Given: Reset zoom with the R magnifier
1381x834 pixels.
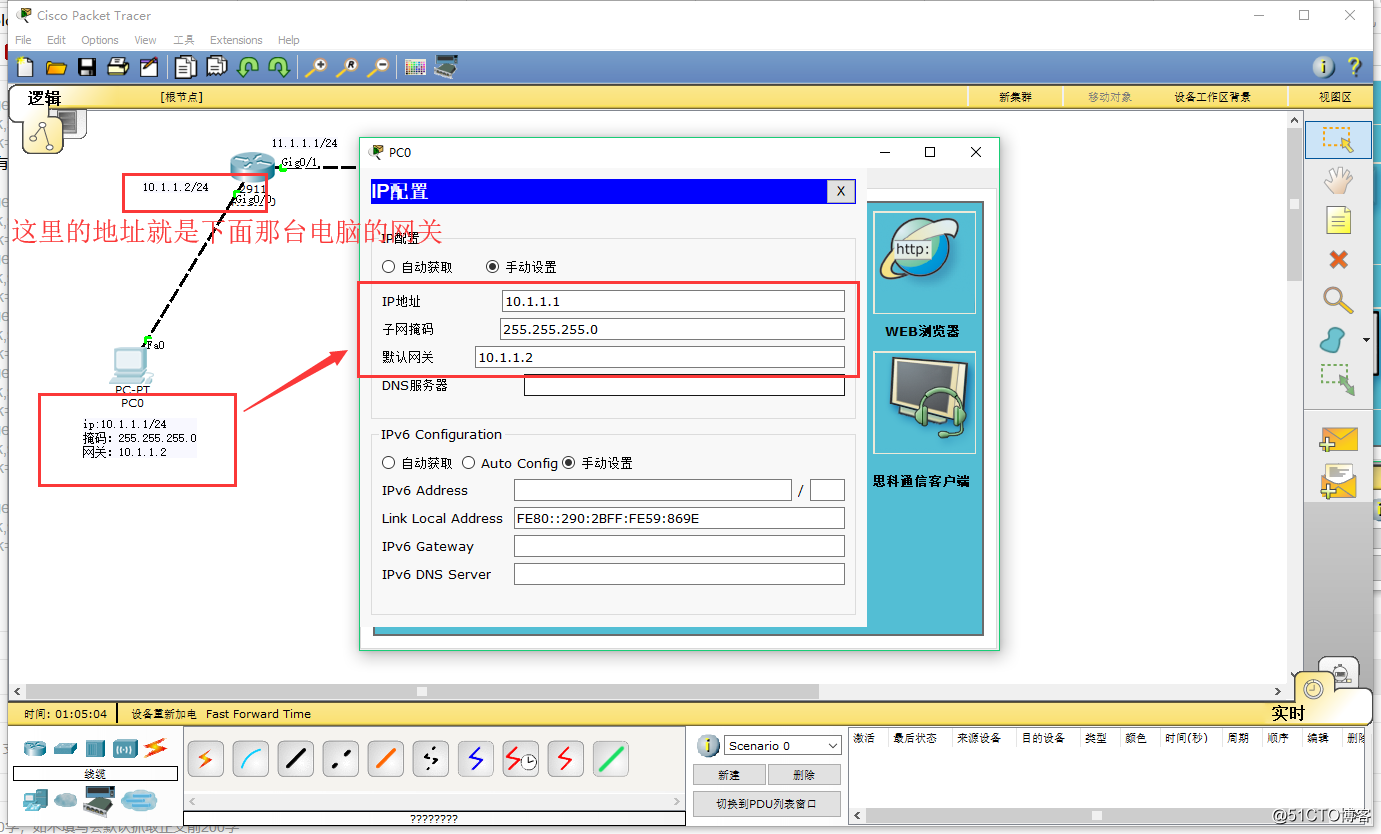Looking at the screenshot, I should coord(347,67).
